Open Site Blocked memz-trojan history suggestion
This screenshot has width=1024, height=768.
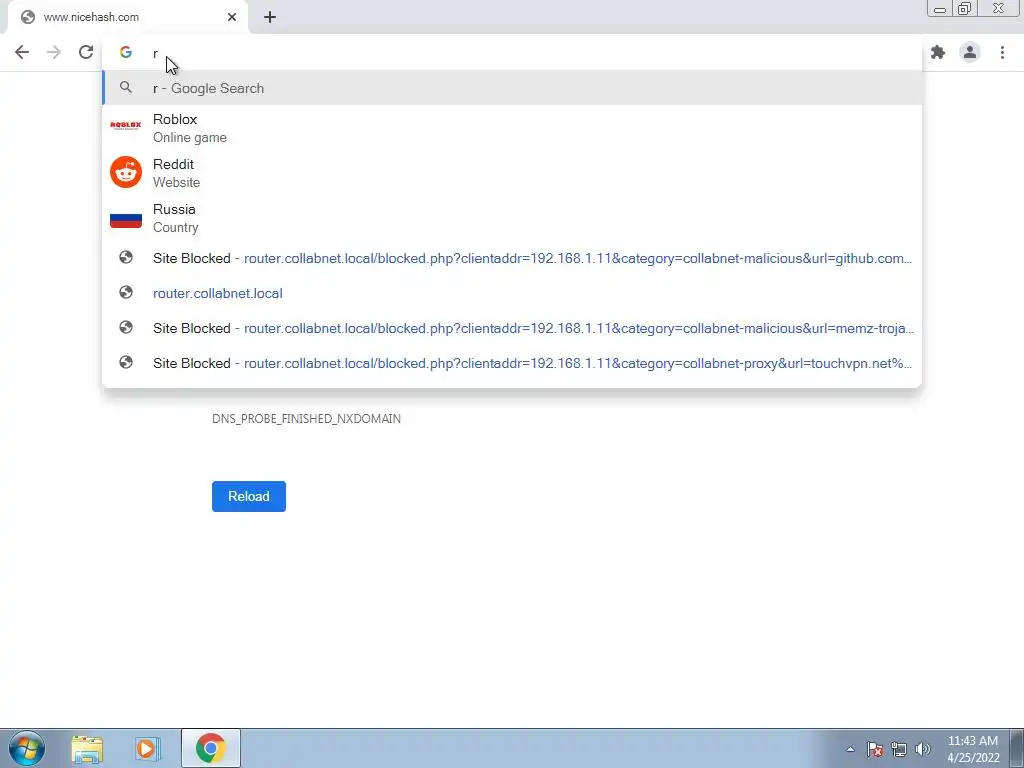coord(512,328)
